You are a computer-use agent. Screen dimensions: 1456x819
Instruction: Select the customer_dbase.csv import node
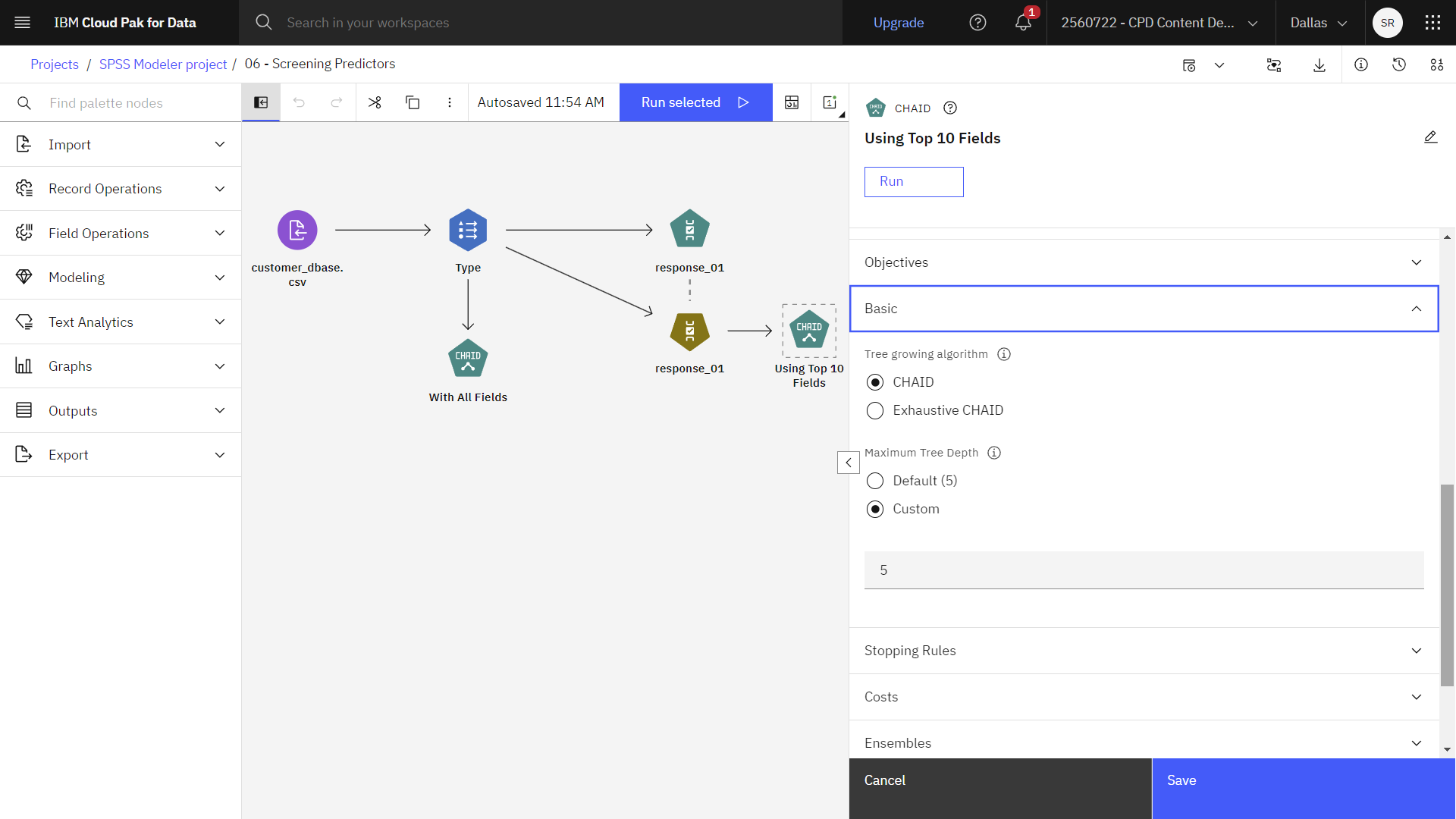pos(297,230)
